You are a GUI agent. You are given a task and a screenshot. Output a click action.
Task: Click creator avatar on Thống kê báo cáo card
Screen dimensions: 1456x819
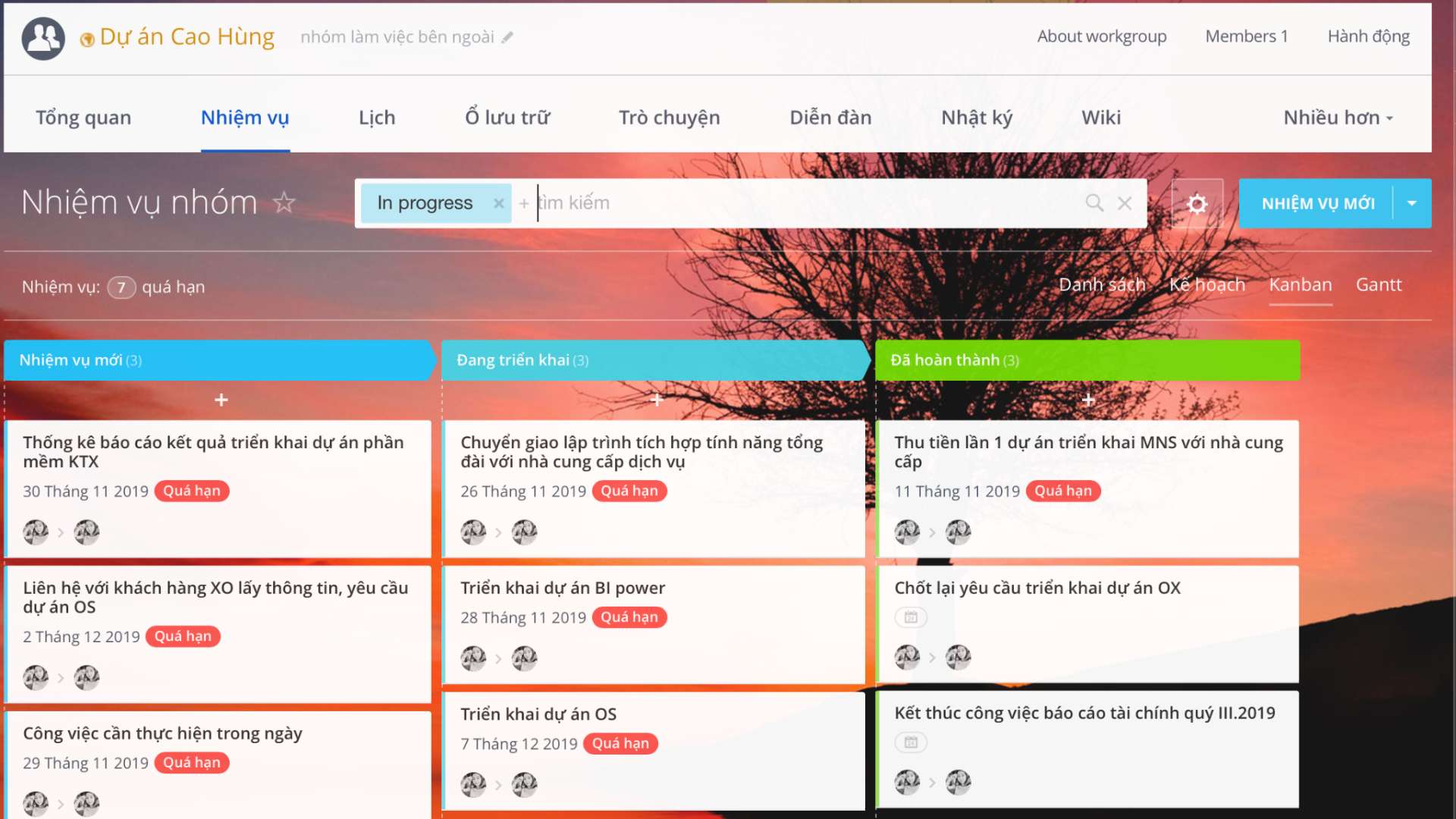tap(36, 532)
